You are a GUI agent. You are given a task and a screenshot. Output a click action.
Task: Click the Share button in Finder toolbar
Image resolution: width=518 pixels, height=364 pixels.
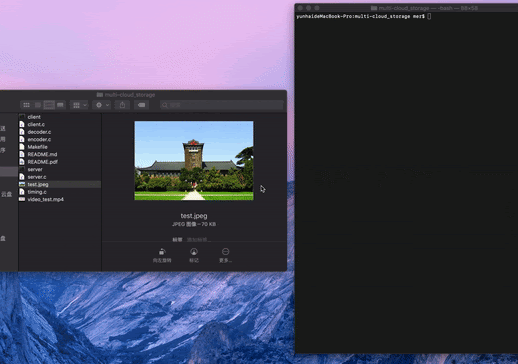click(122, 105)
